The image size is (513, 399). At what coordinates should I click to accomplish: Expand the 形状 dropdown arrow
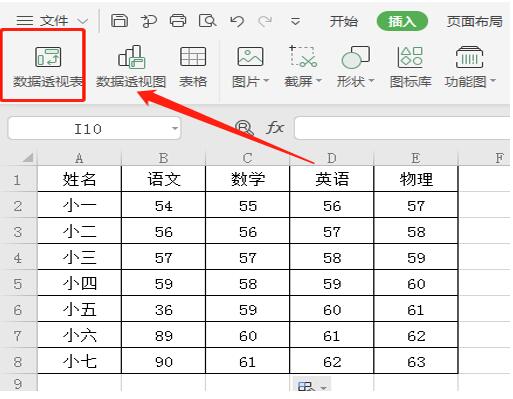(x=371, y=81)
